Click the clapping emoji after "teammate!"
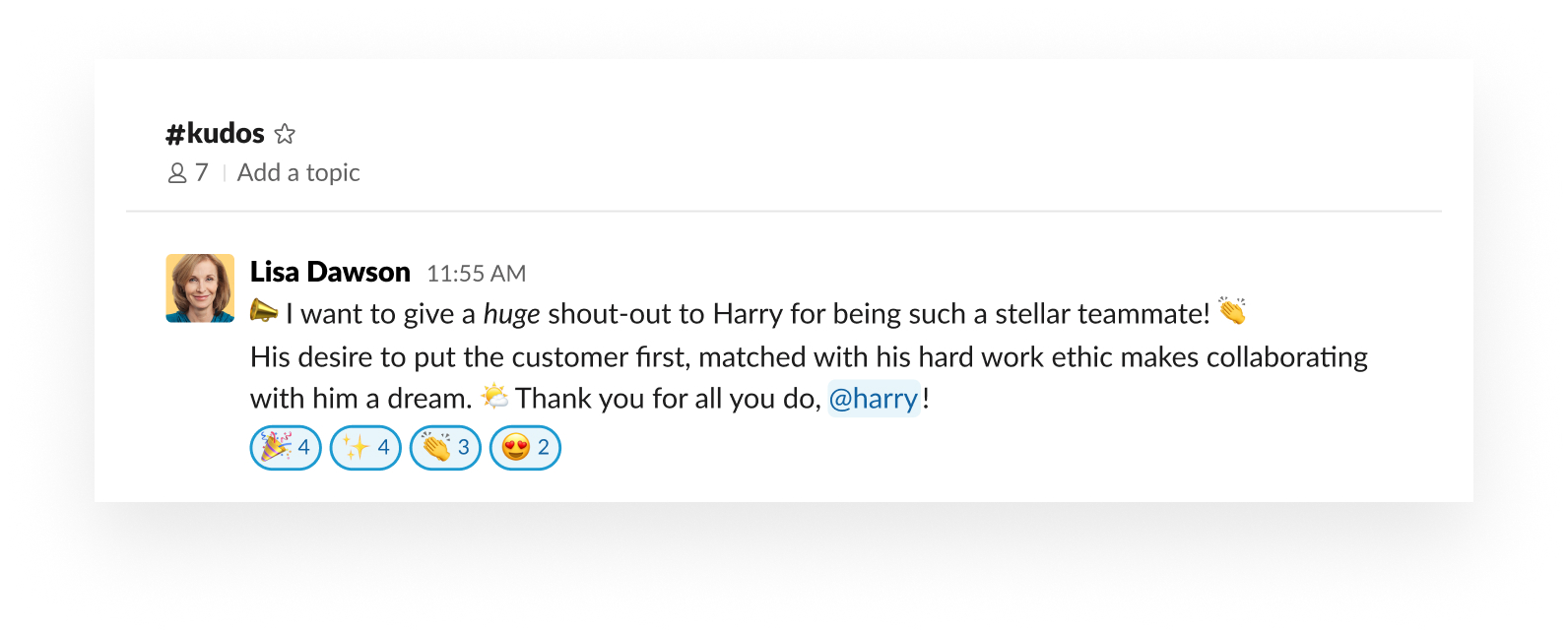 click(x=1232, y=313)
